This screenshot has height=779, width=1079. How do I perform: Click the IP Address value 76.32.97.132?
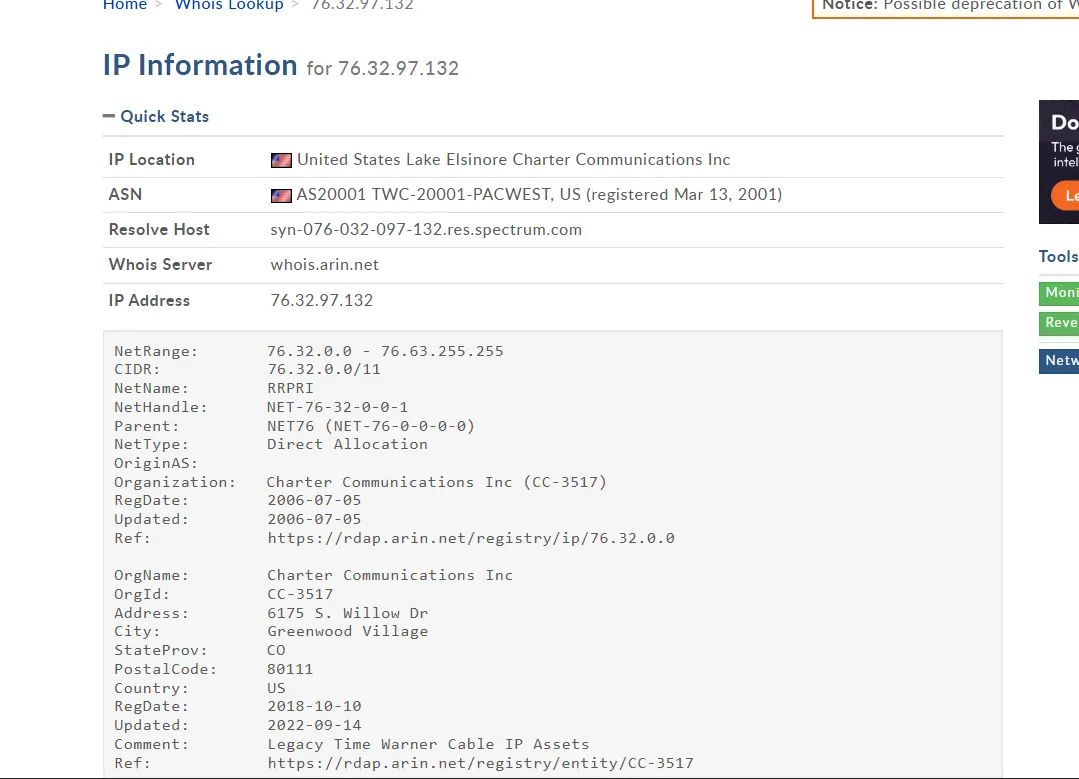(x=321, y=301)
